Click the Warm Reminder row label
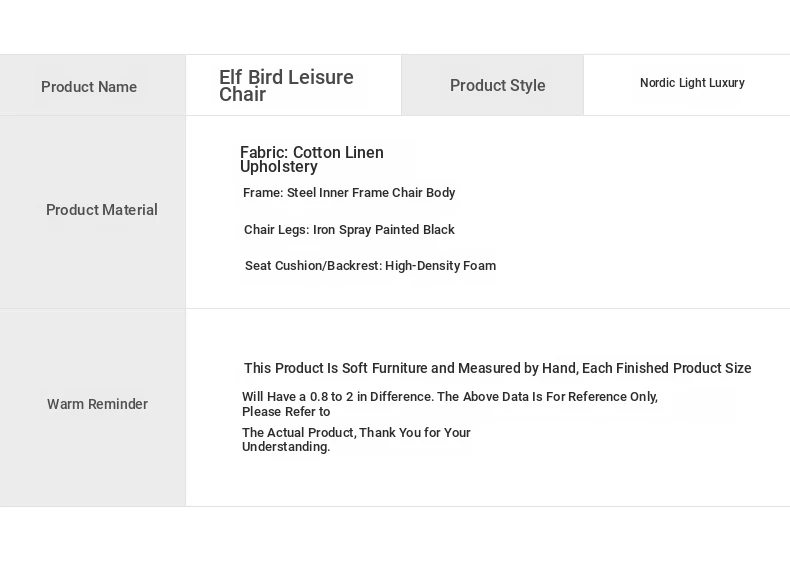Viewport: 790px width, 563px height. coord(97,404)
